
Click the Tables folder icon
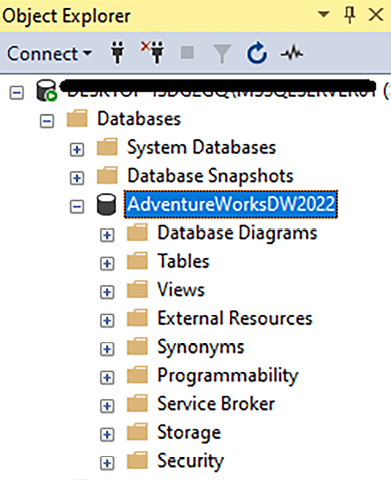137,261
